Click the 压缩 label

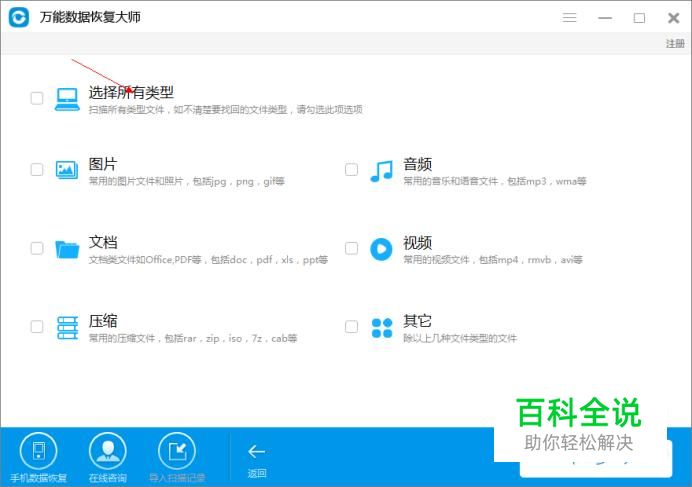click(x=103, y=321)
